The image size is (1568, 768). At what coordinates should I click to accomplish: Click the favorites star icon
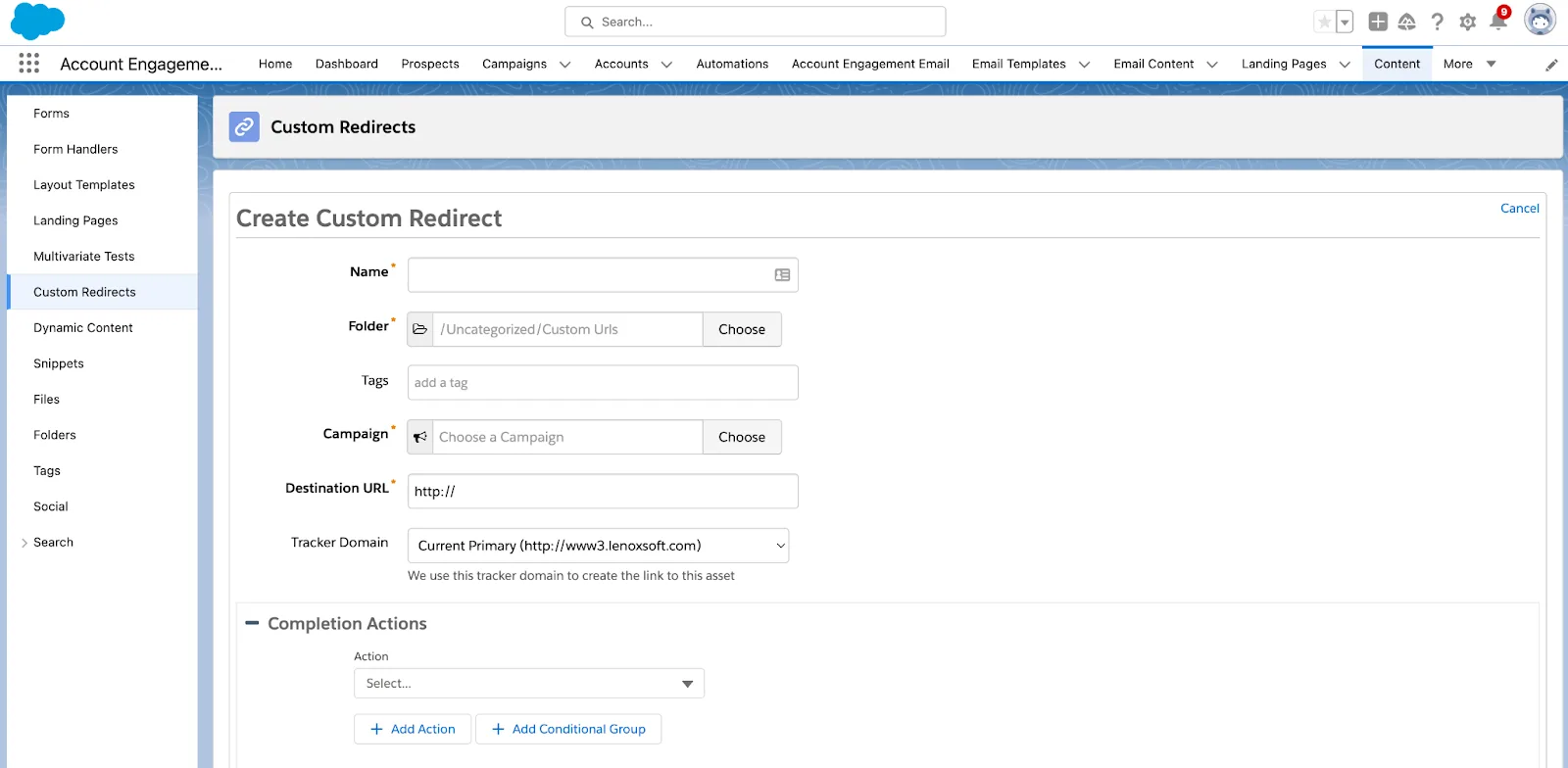[x=1324, y=22]
